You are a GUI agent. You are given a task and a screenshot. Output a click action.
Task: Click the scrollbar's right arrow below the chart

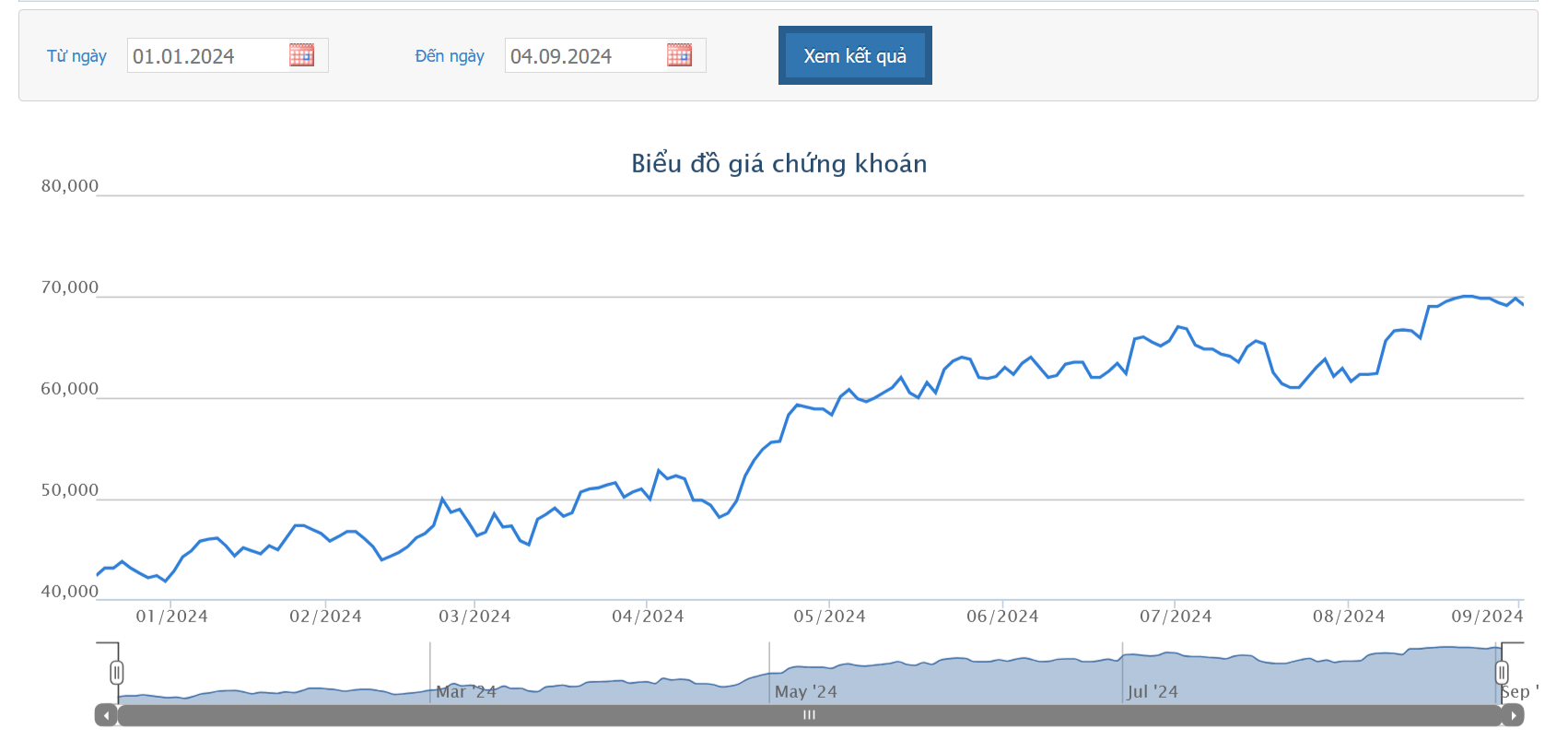1513,715
